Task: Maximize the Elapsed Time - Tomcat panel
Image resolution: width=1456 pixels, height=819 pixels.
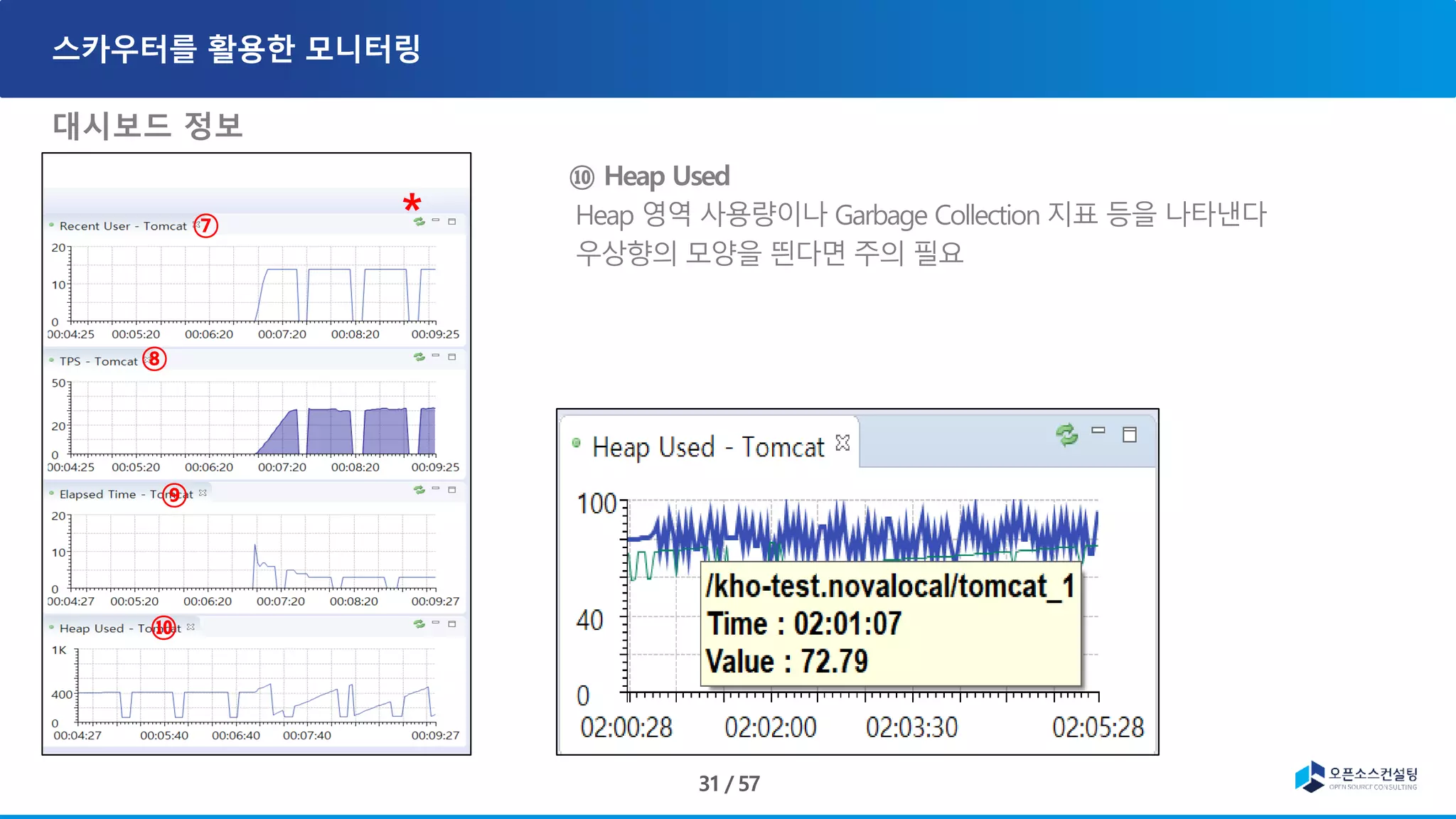Action: coord(452,490)
